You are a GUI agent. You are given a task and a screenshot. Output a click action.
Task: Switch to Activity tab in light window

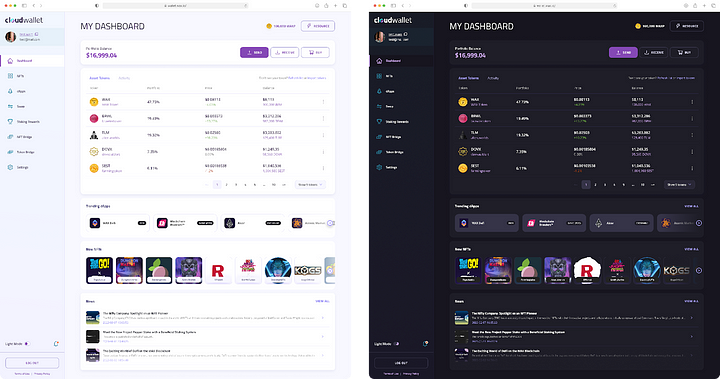(124, 78)
